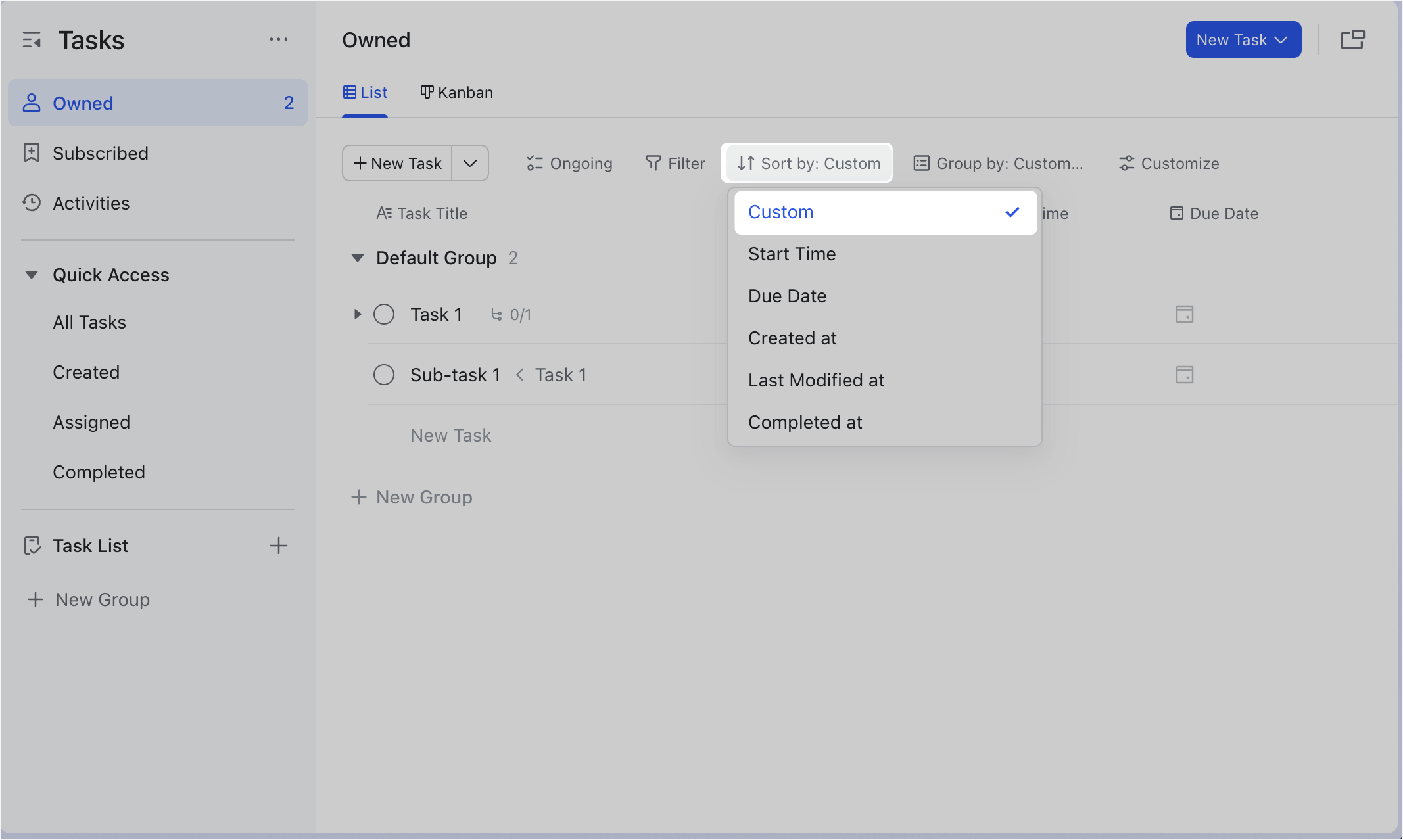Expand Task 1 subtasks arrow

pyautogui.click(x=357, y=314)
